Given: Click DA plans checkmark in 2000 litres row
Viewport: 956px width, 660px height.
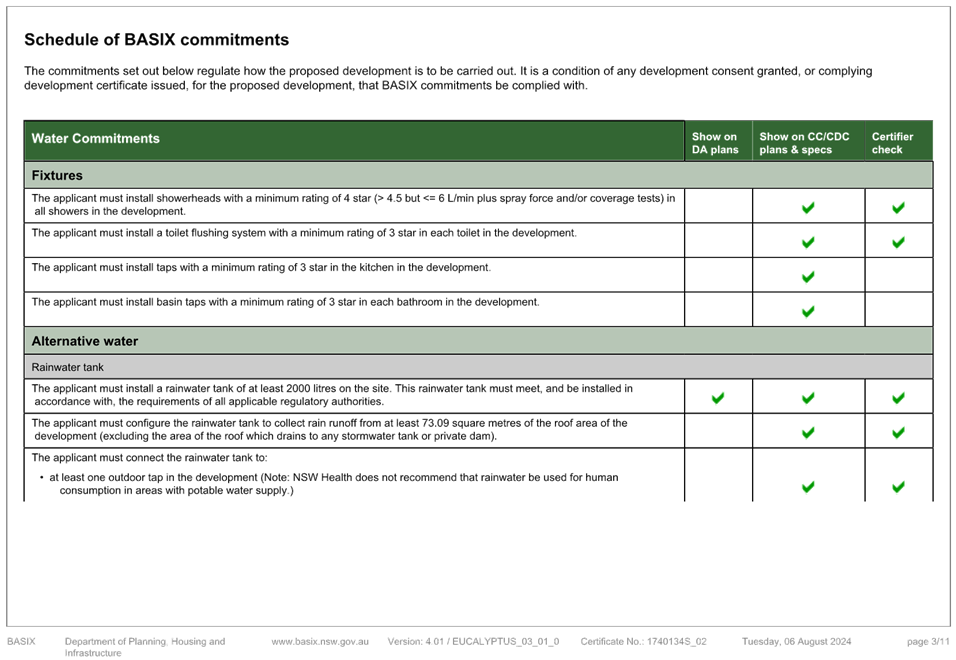Looking at the screenshot, I should [718, 399].
